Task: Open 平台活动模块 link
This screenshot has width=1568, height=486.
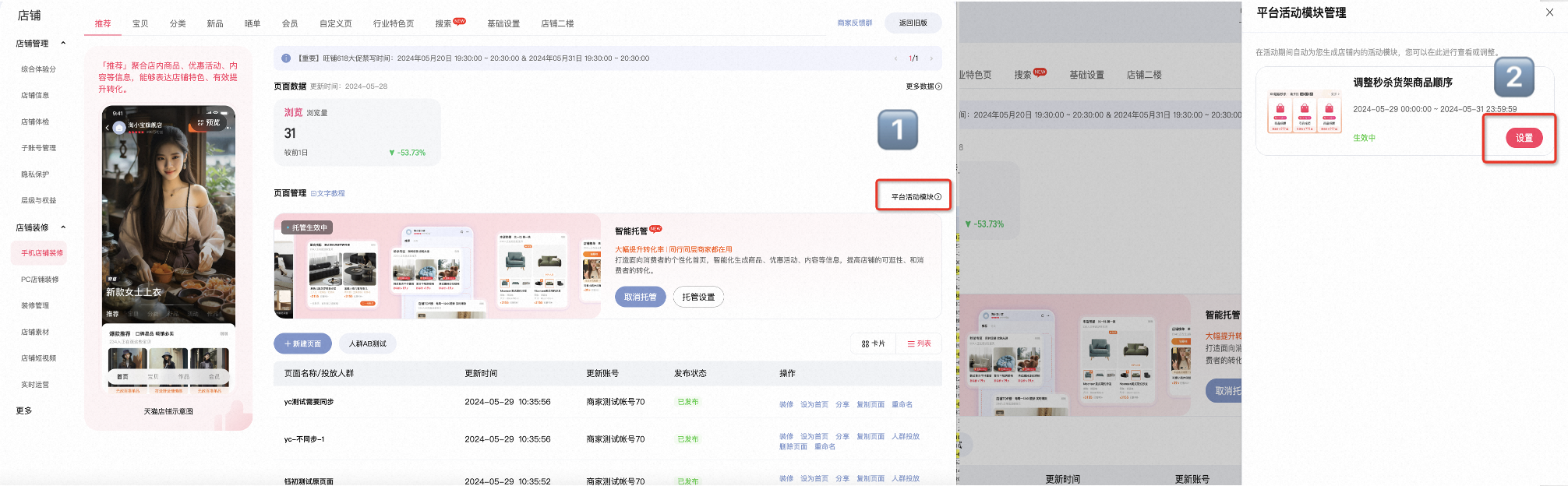Action: click(x=916, y=197)
